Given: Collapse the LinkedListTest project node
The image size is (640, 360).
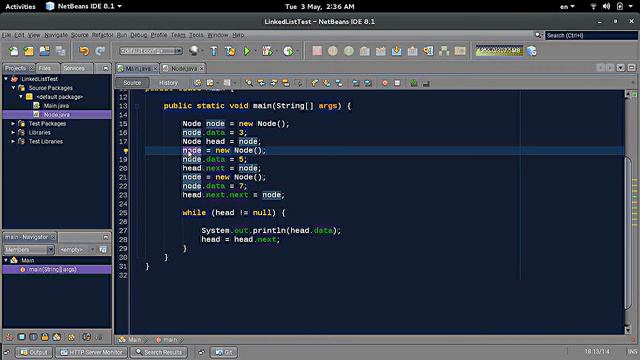Looking at the screenshot, I should 6,79.
